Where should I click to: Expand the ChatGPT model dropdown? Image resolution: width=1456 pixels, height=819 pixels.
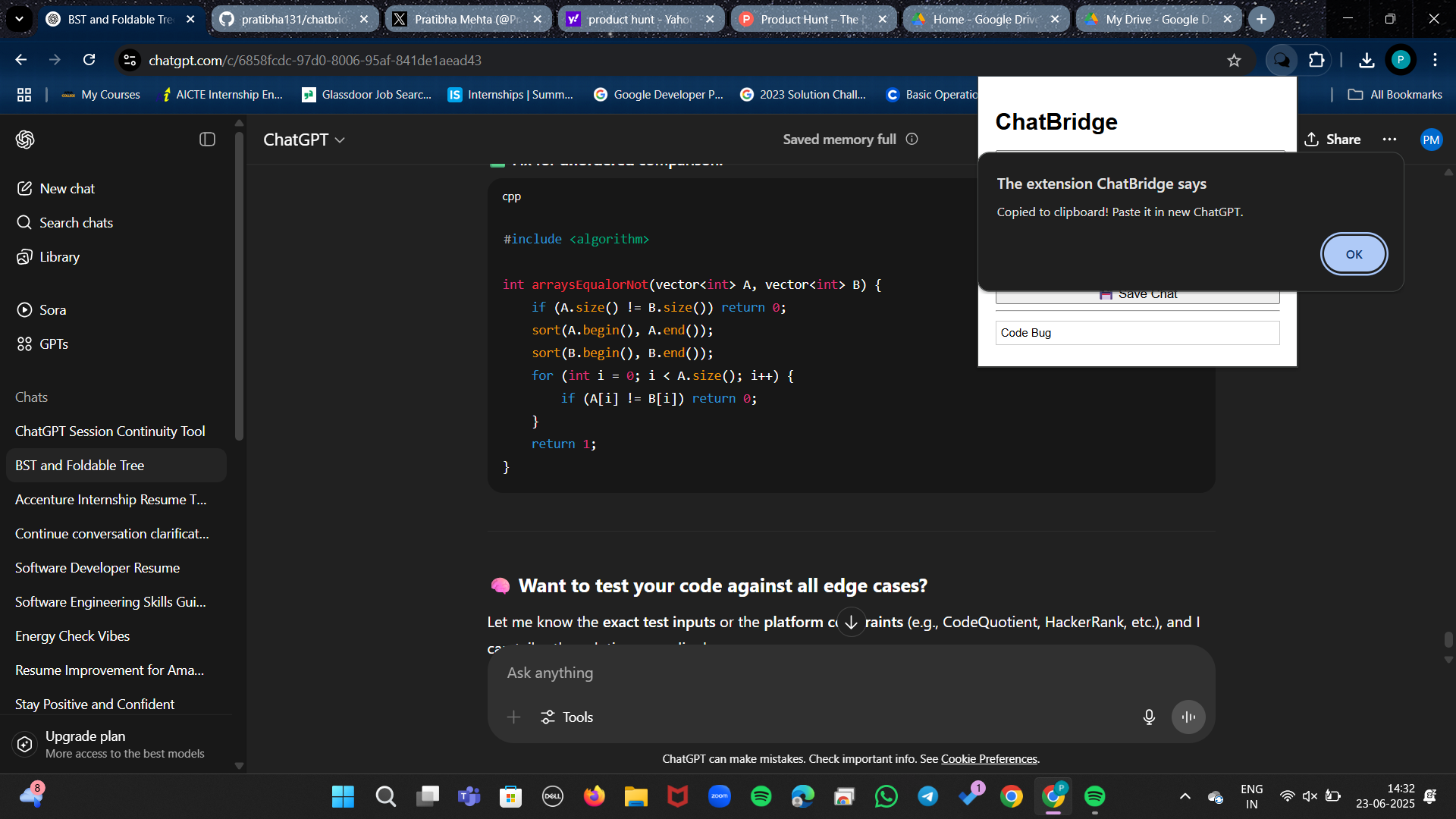tap(304, 140)
